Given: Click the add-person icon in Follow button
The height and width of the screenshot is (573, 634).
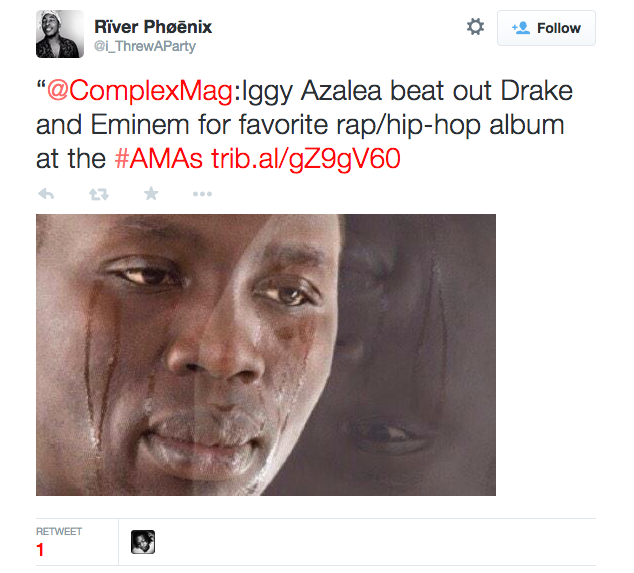Looking at the screenshot, I should [x=520, y=28].
